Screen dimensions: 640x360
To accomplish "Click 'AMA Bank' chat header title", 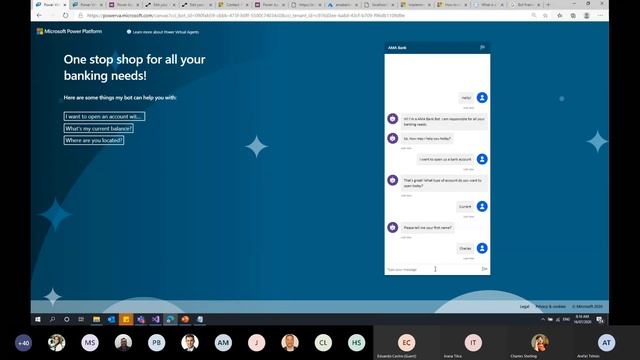I will point(397,48).
